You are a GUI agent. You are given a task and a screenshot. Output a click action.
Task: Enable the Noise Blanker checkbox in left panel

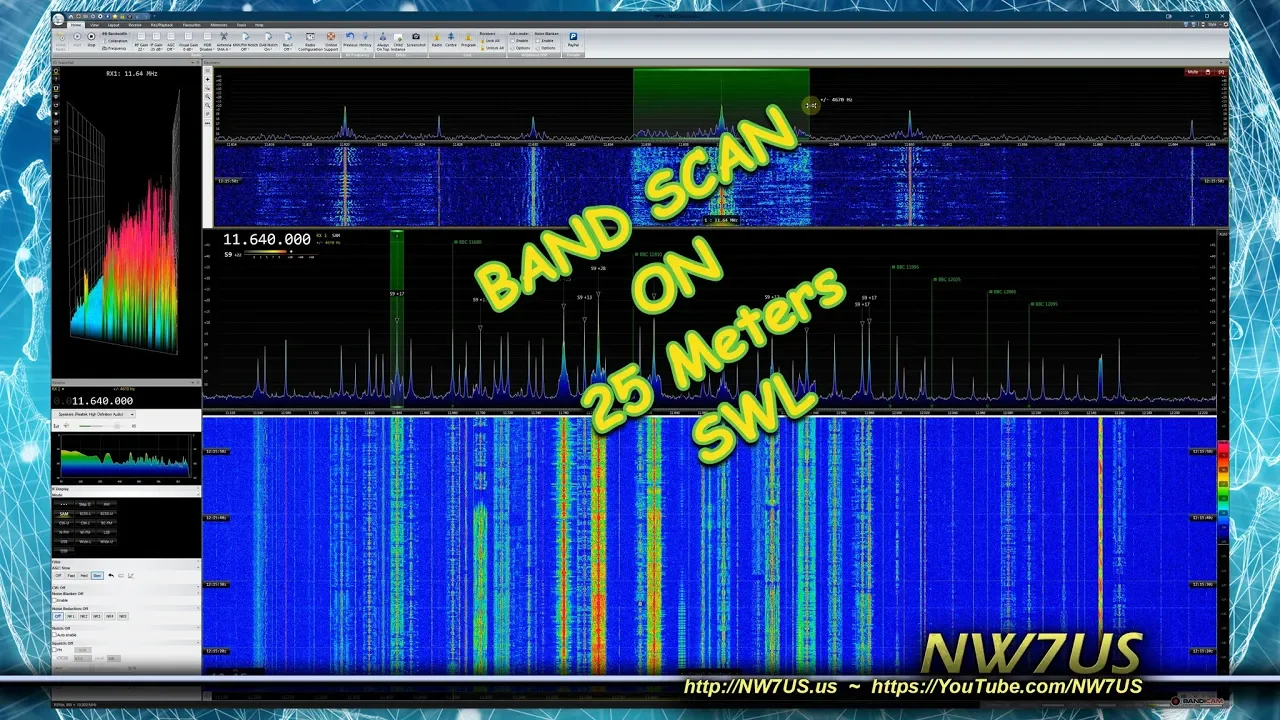pos(55,600)
